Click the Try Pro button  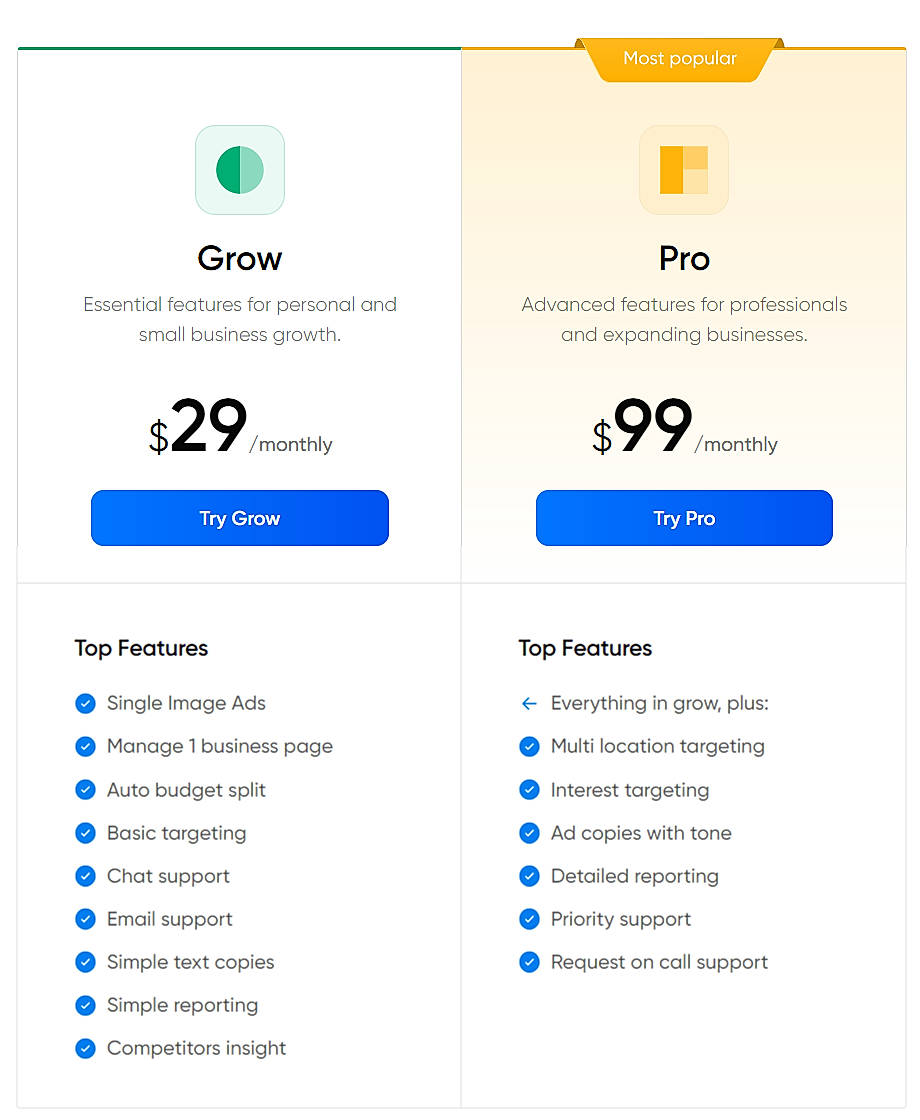[684, 518]
